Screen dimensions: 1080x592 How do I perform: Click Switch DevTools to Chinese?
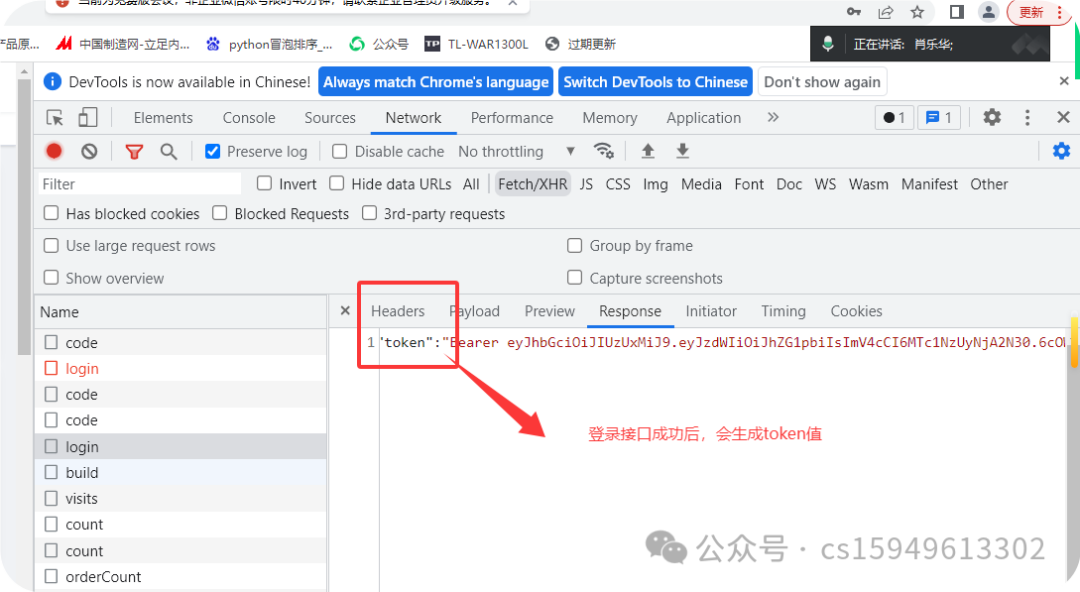click(655, 81)
